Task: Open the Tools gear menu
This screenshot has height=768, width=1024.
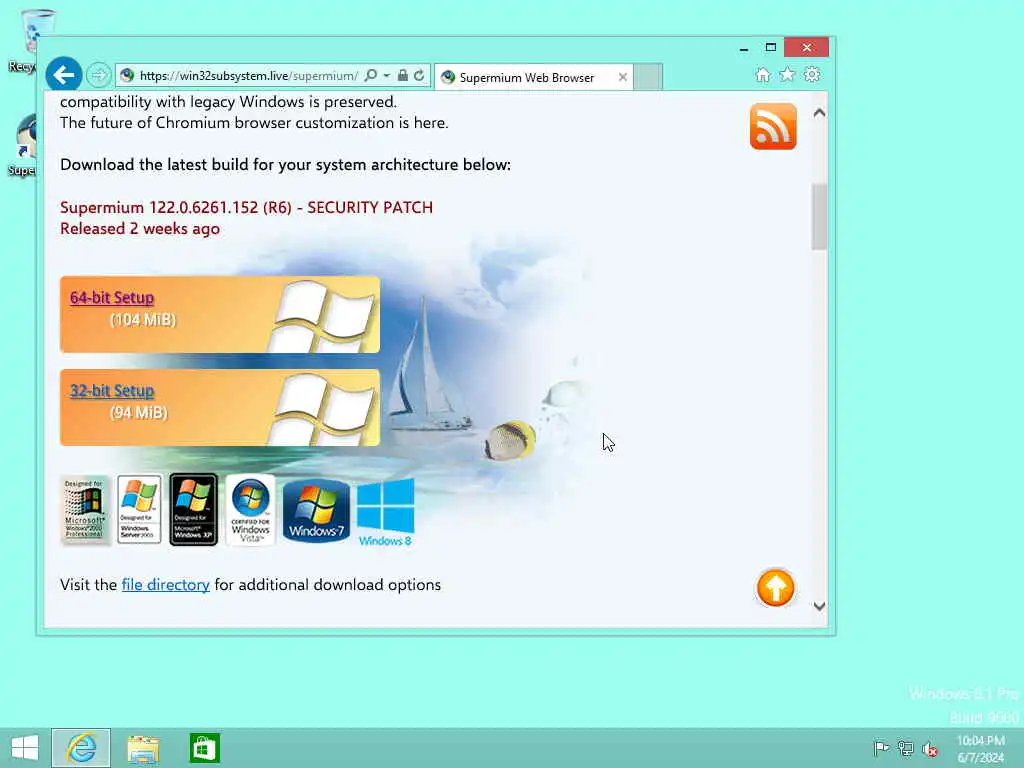Action: click(x=812, y=74)
